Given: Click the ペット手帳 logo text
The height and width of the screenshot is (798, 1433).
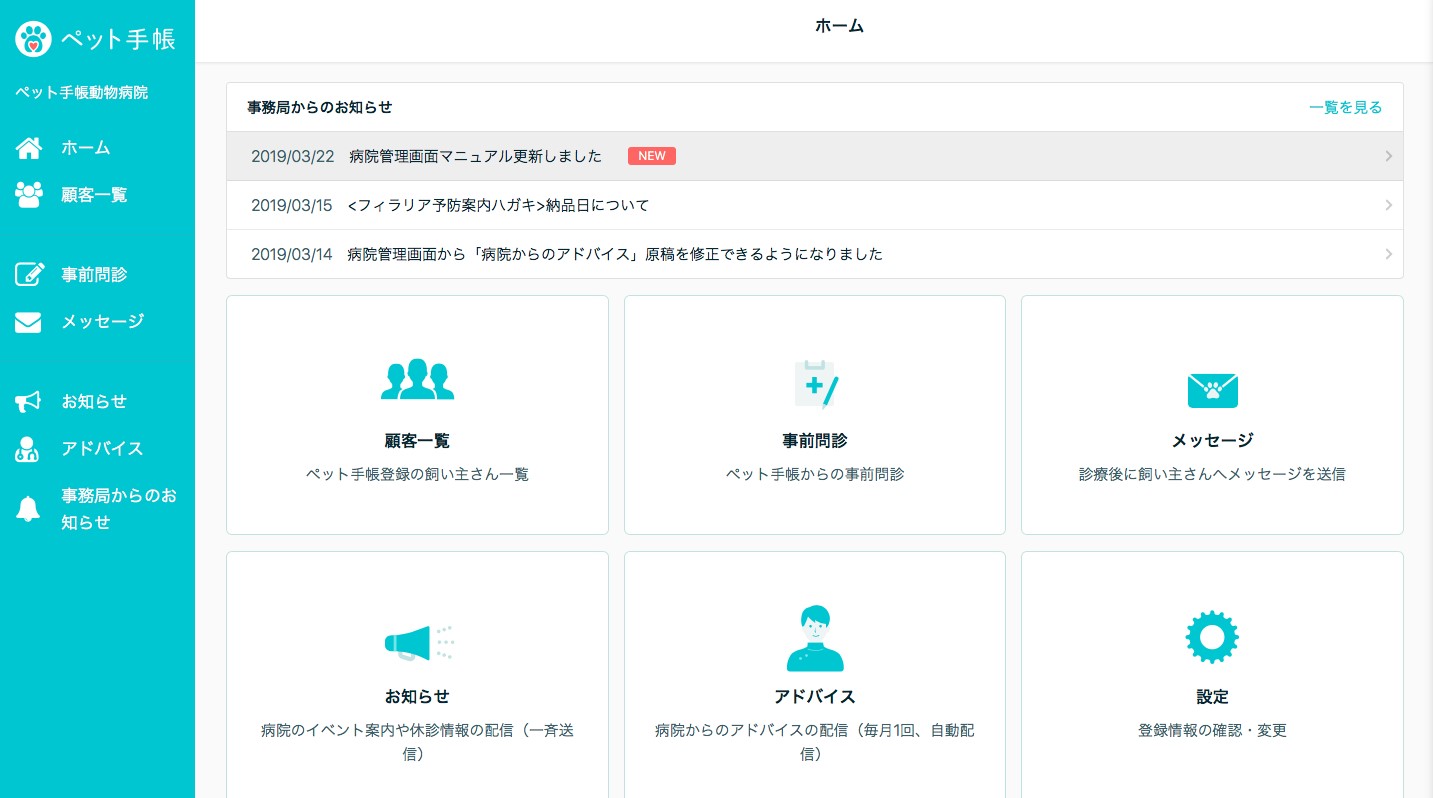Looking at the screenshot, I should point(118,40).
